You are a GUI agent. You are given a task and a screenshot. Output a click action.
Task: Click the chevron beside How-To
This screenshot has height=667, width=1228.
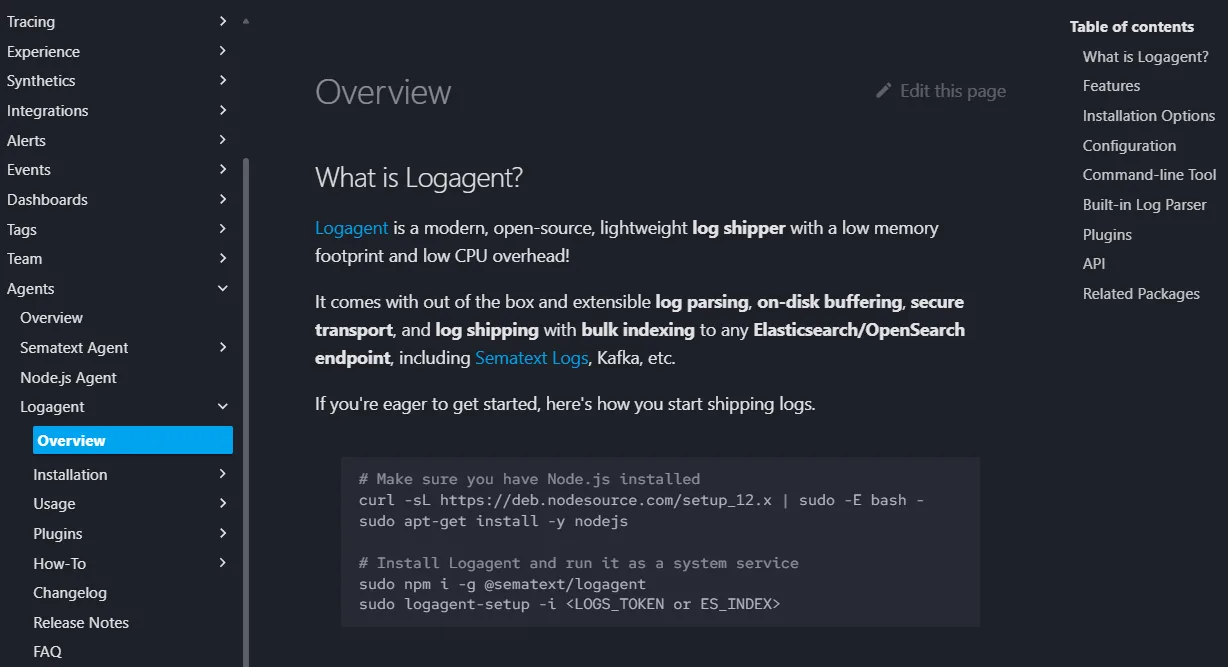pyautogui.click(x=222, y=563)
